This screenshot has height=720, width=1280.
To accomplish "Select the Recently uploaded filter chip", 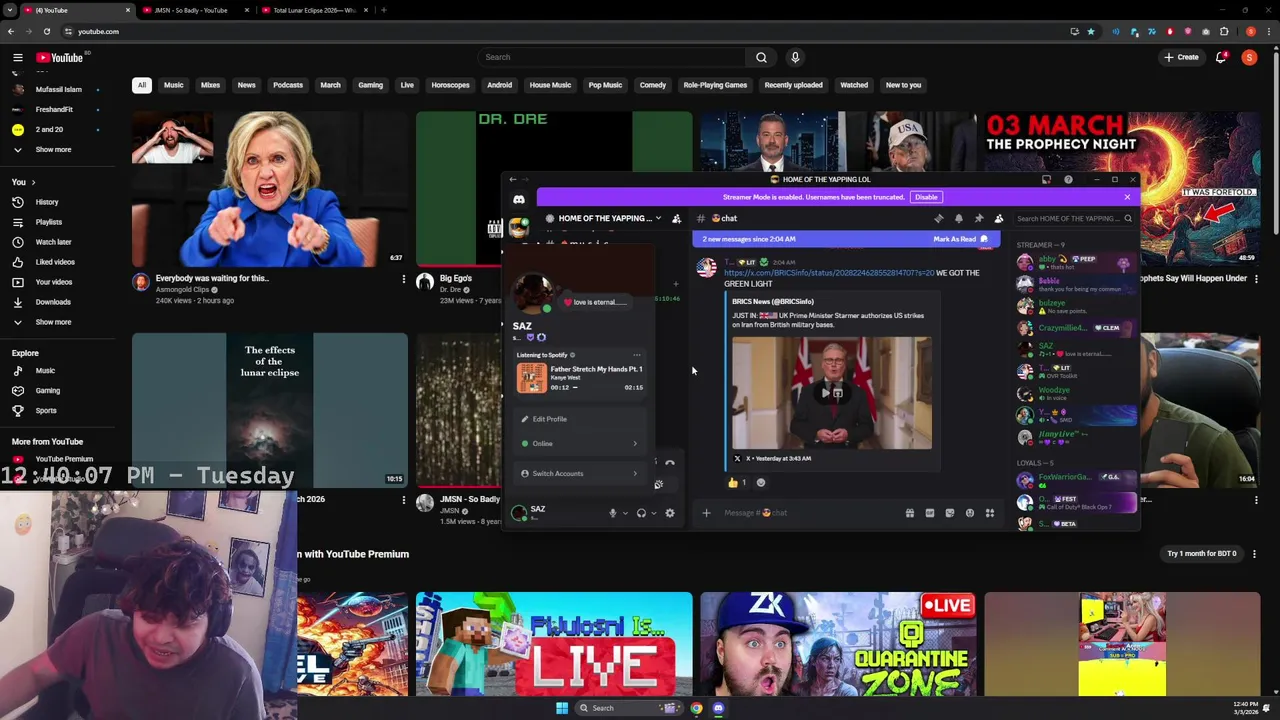I will coord(793,85).
